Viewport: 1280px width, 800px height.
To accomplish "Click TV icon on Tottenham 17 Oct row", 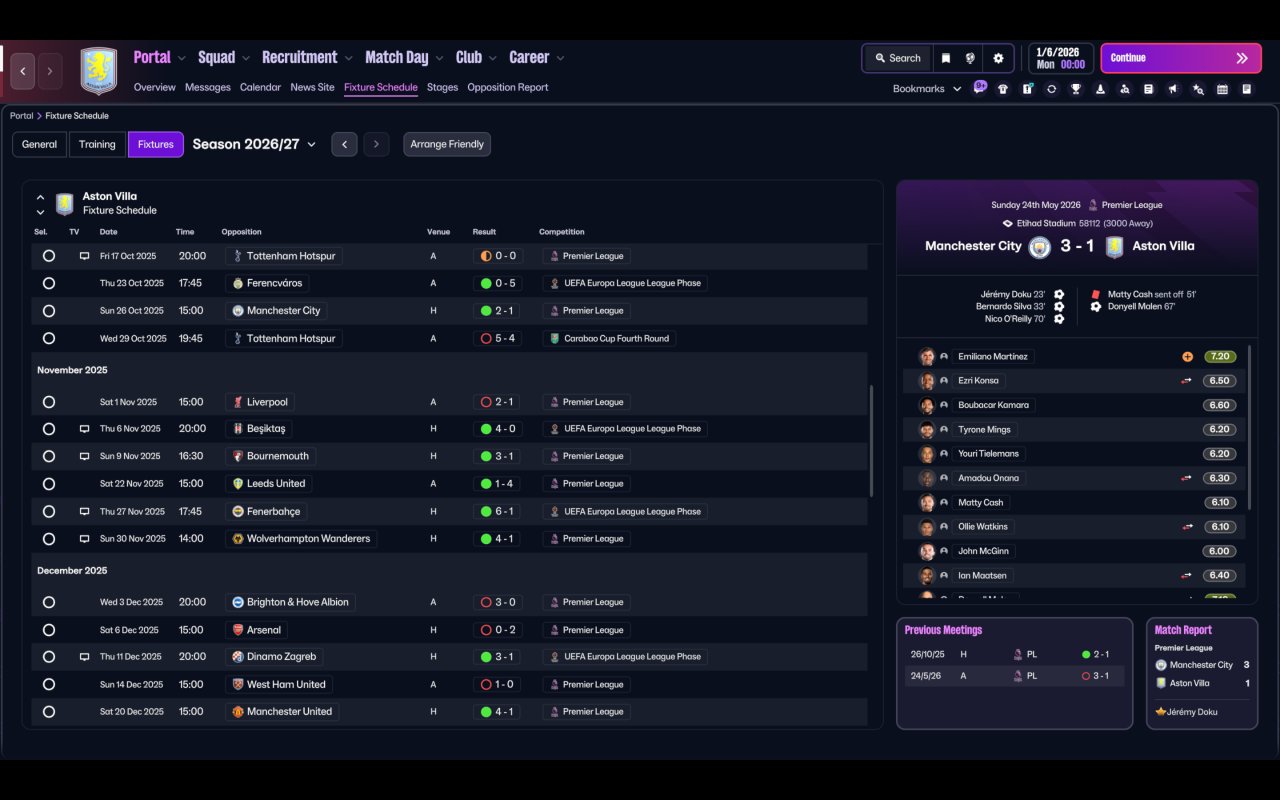I will (85, 256).
